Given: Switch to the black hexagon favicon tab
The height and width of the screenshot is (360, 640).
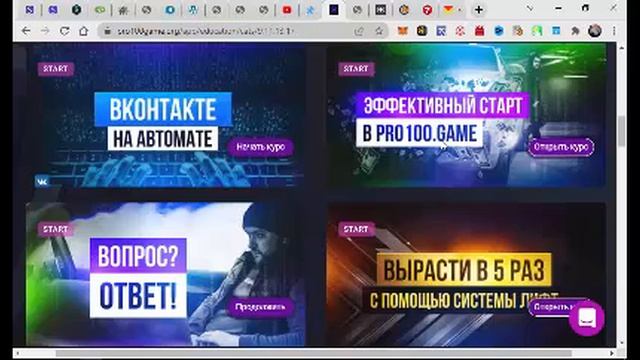Looking at the screenshot, I should coord(76,10).
